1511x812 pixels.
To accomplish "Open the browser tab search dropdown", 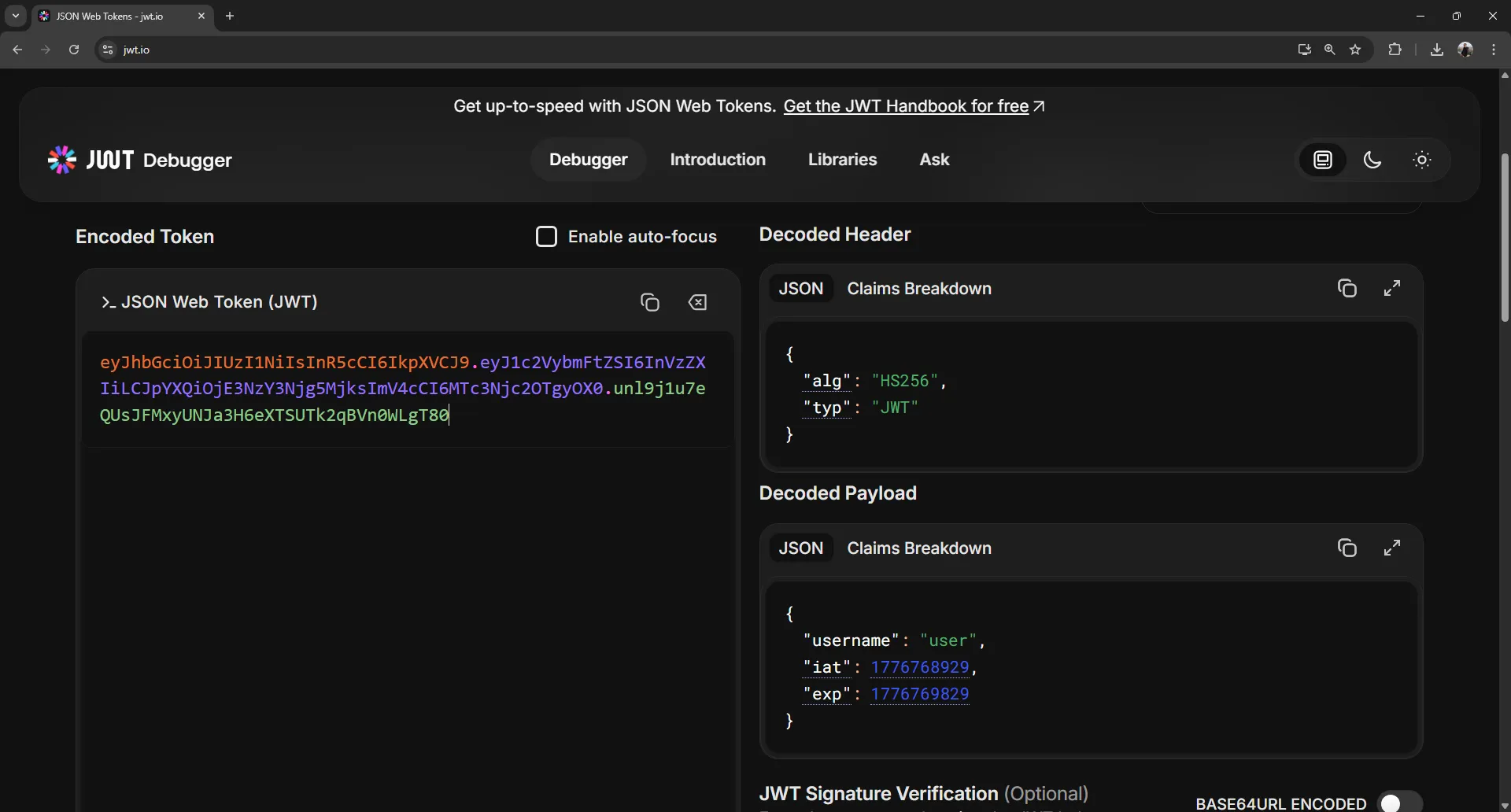I will 15,16.
